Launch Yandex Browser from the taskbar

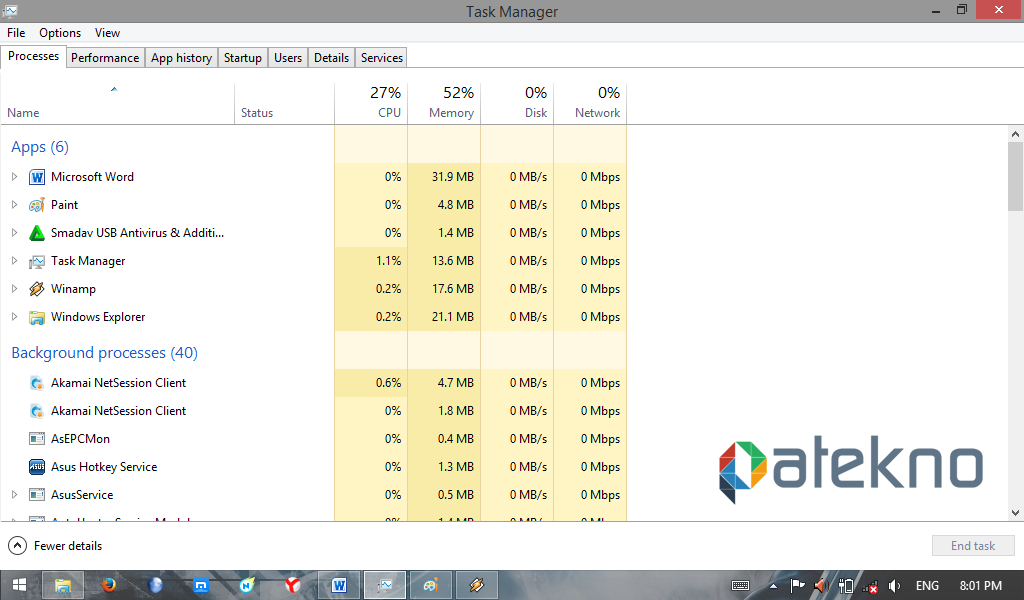[x=292, y=585]
